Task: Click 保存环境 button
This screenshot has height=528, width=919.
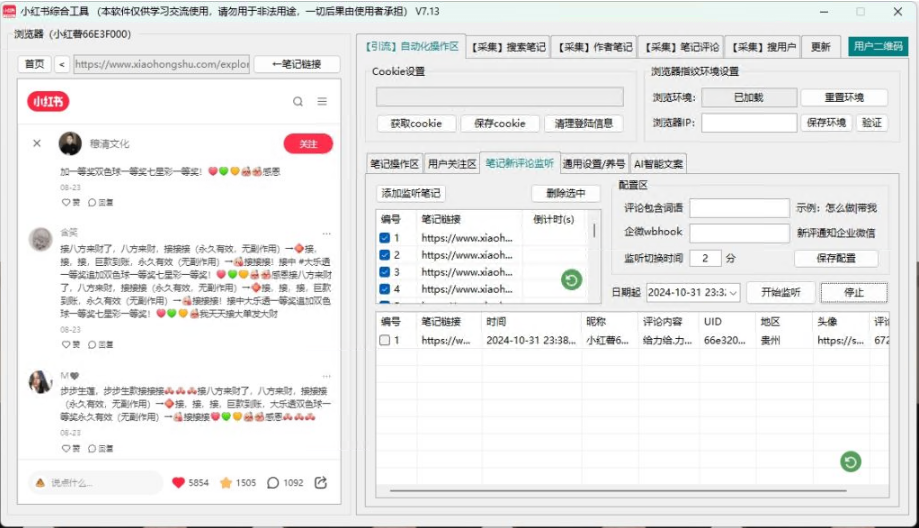Action: (x=826, y=122)
